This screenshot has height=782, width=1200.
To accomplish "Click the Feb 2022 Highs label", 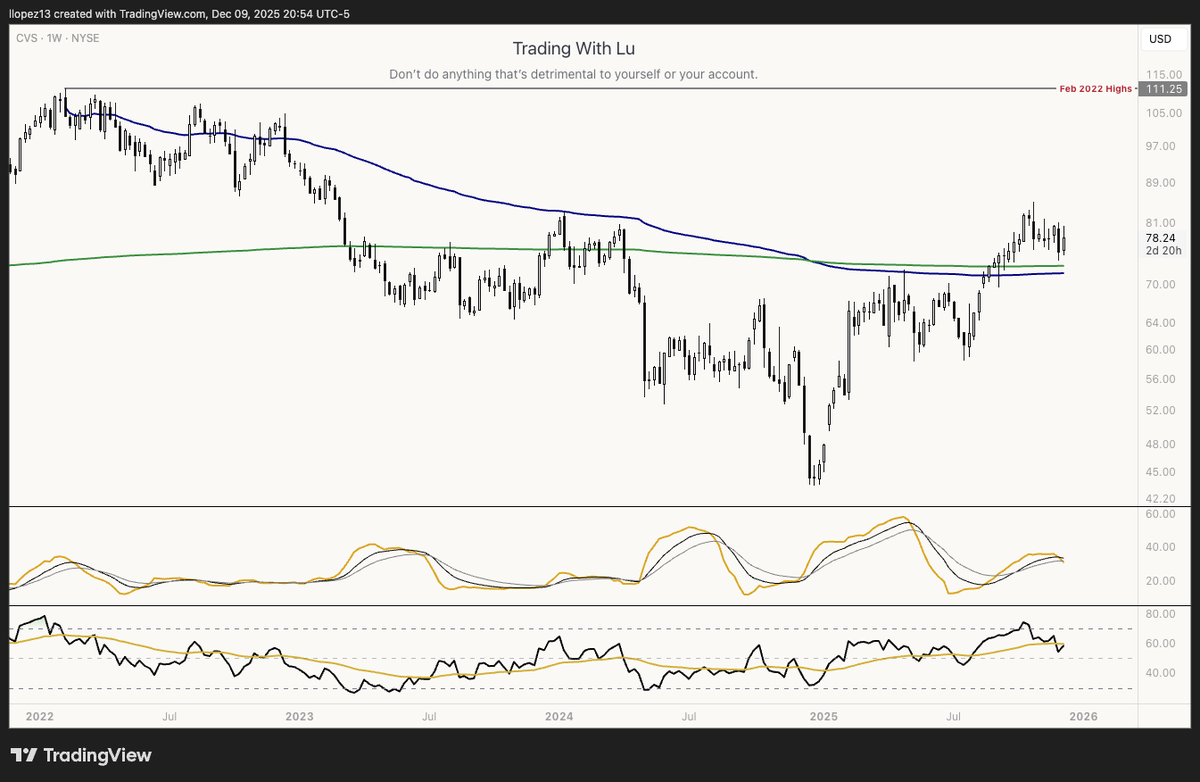I will click(x=1094, y=88).
